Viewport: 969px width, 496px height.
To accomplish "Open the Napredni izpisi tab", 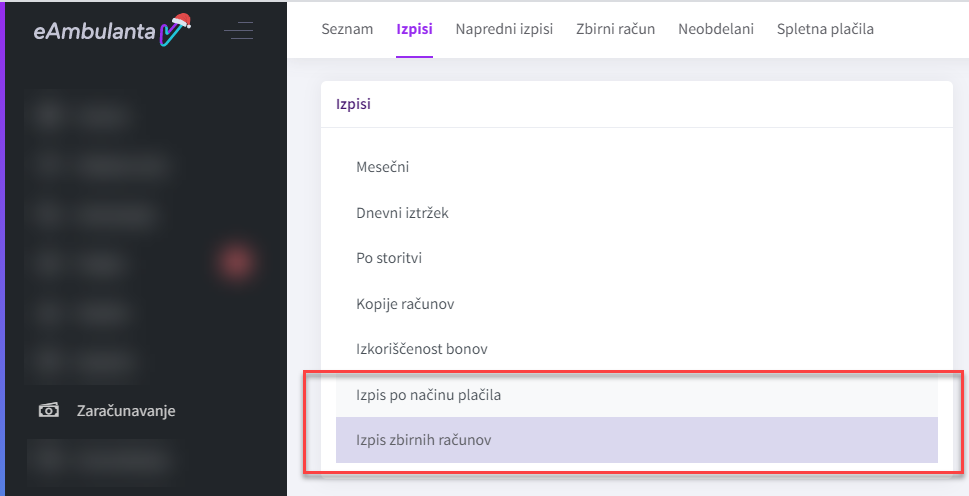I will tap(504, 29).
